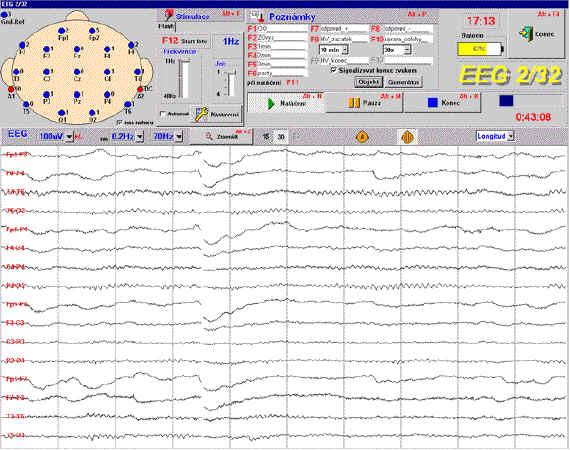Select the Flash tab
Image resolution: width=570 pixels, height=450 pixels.
166,27
